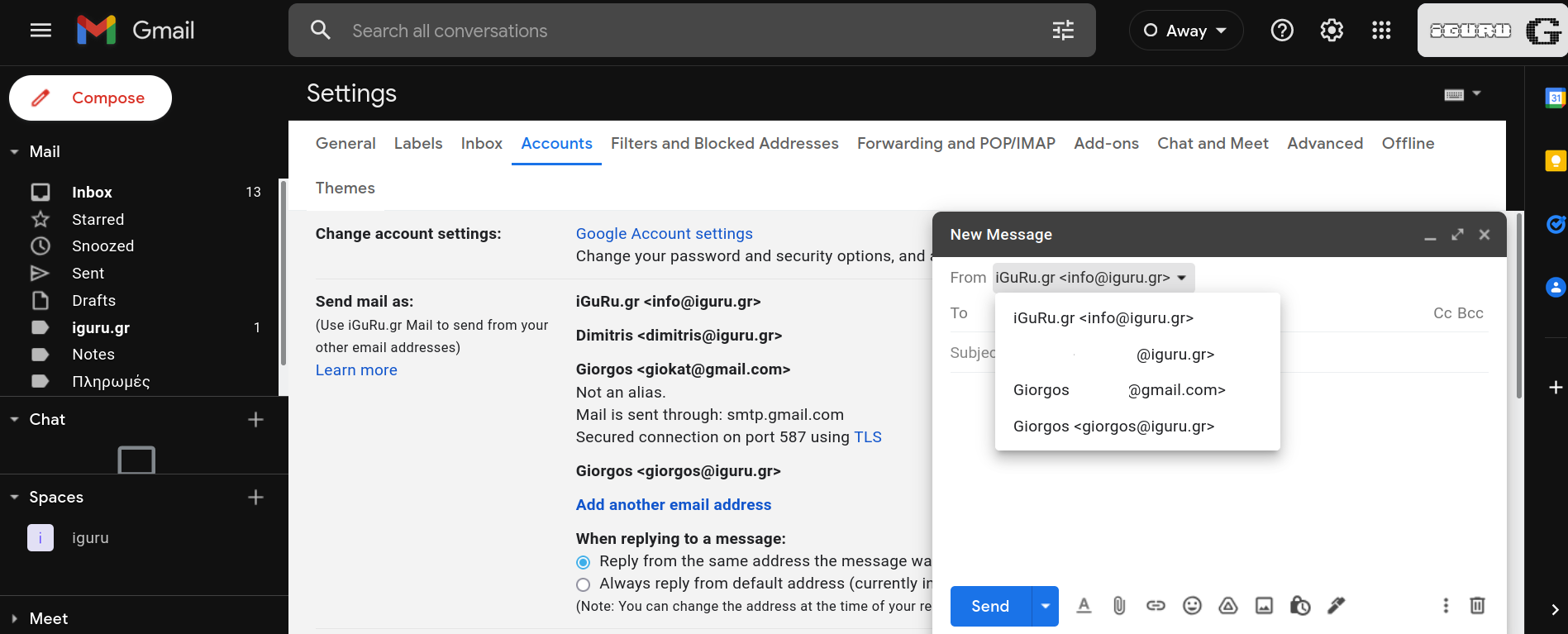Viewport: 1568px width, 634px height.
Task: Insert emoji in new message
Action: pos(1192,606)
